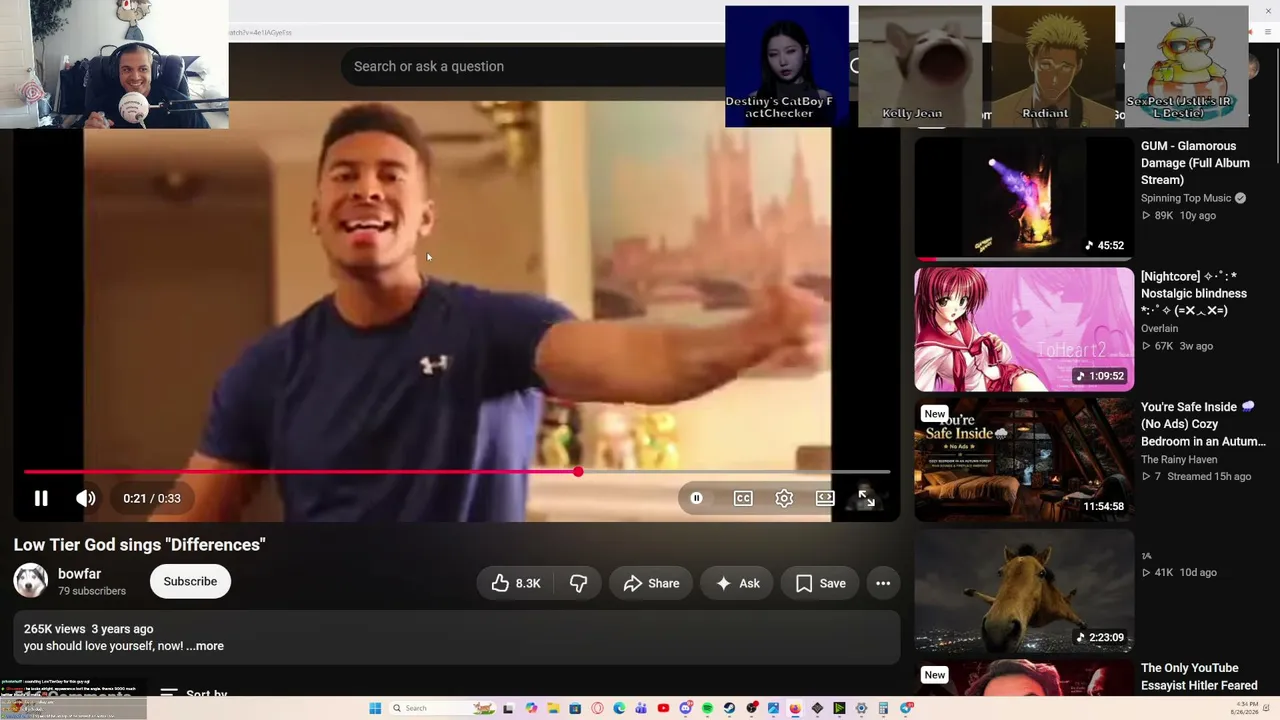This screenshot has width=1280, height=720.
Task: Open Task View from the taskbar
Action: pos(508,708)
